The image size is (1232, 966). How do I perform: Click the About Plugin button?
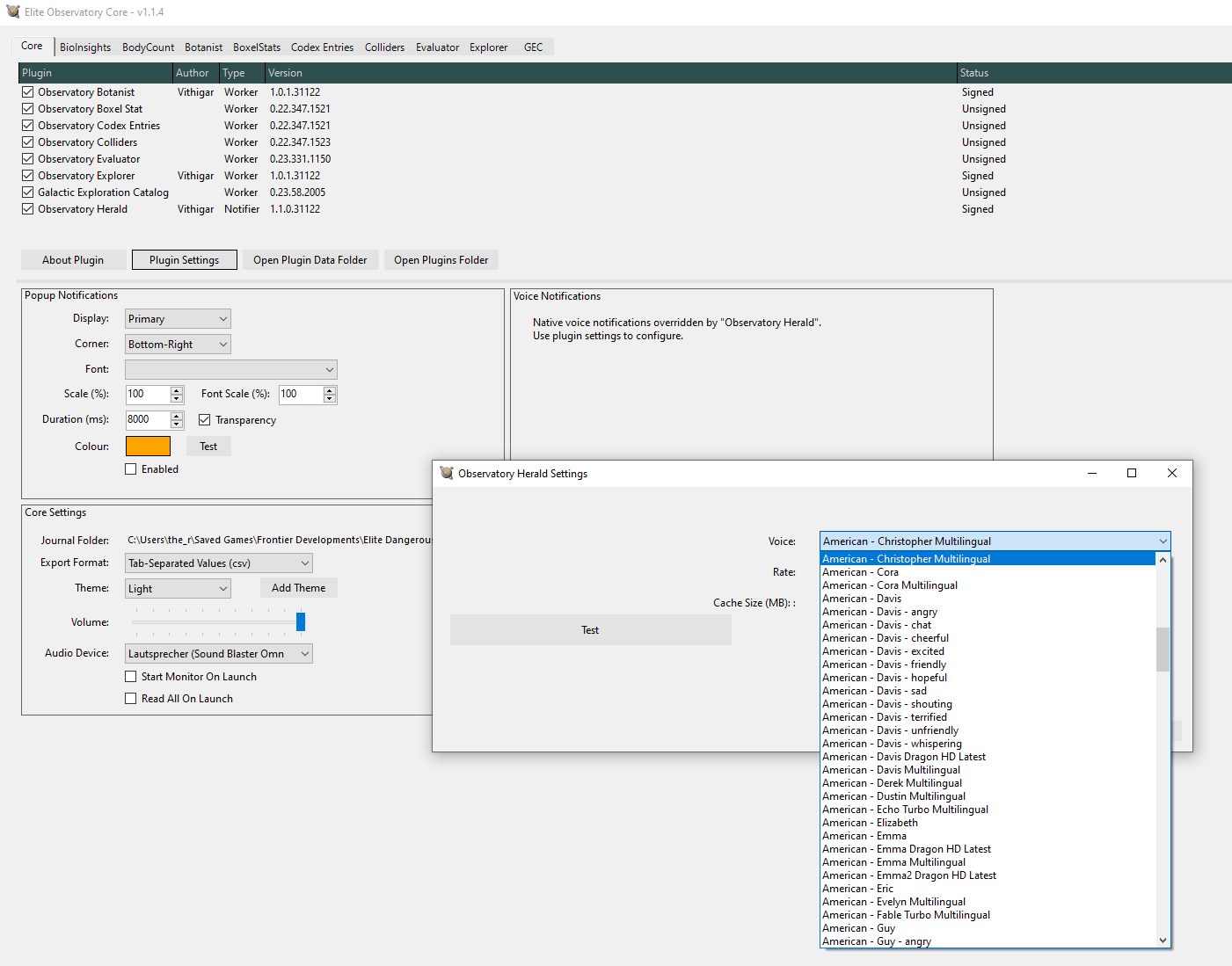click(73, 260)
